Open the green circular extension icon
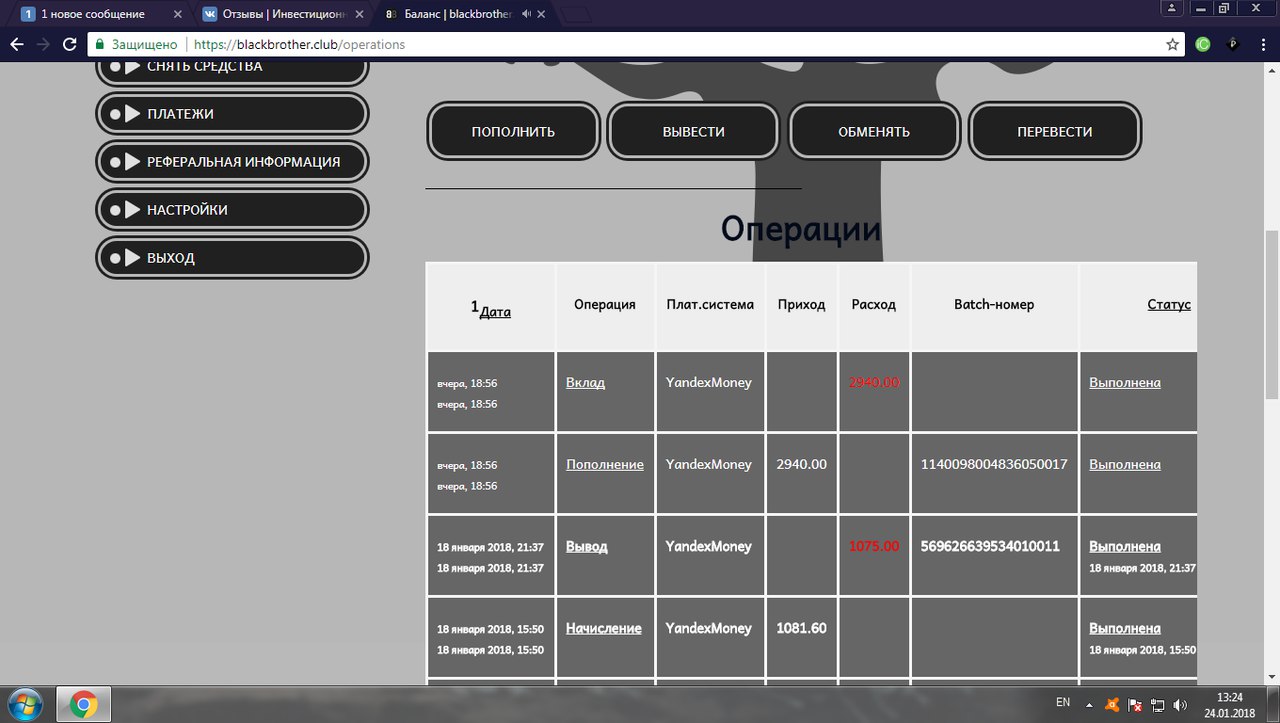The image size is (1280, 723). click(1203, 44)
